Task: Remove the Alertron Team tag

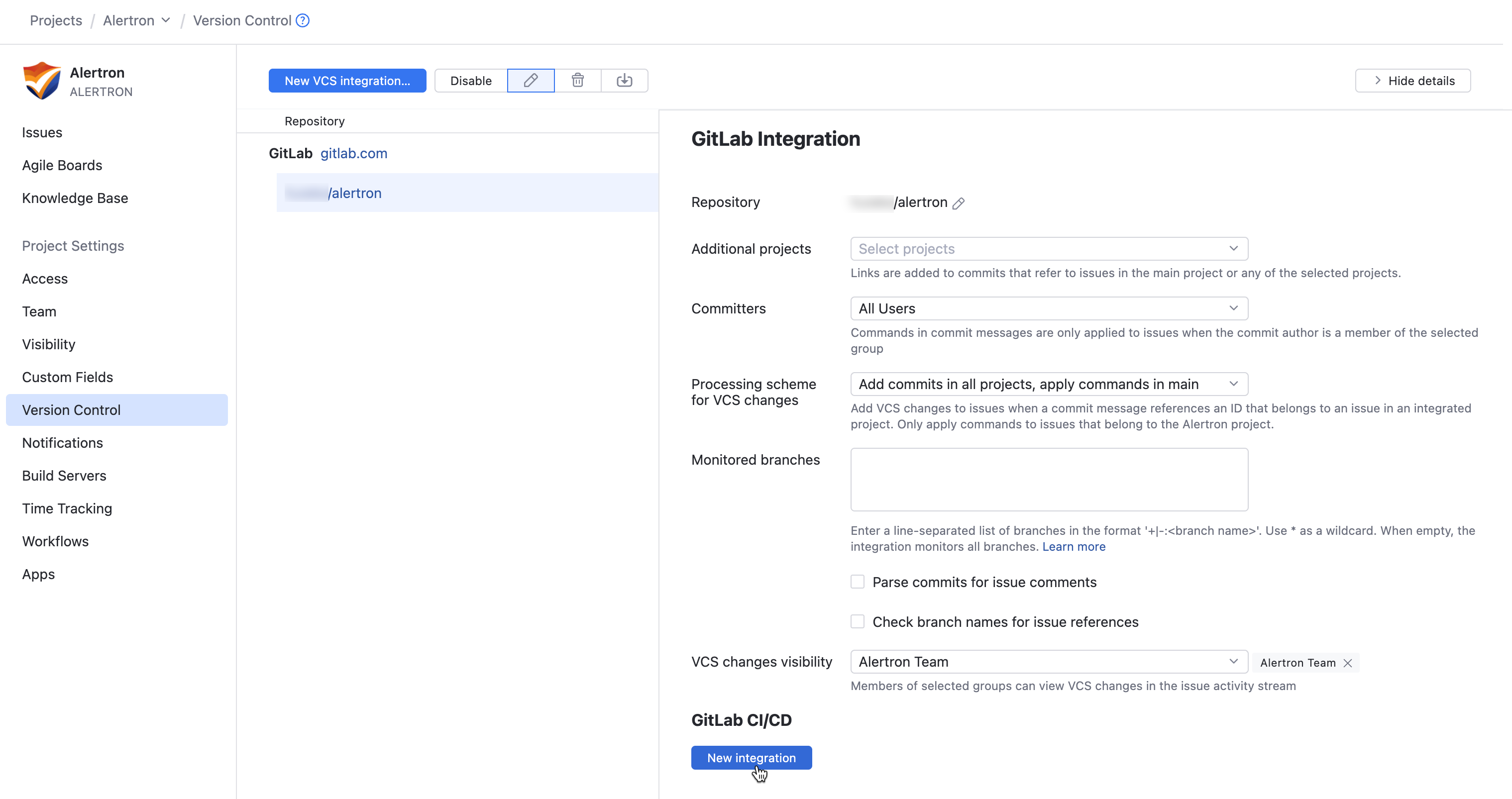Action: pos(1348,663)
